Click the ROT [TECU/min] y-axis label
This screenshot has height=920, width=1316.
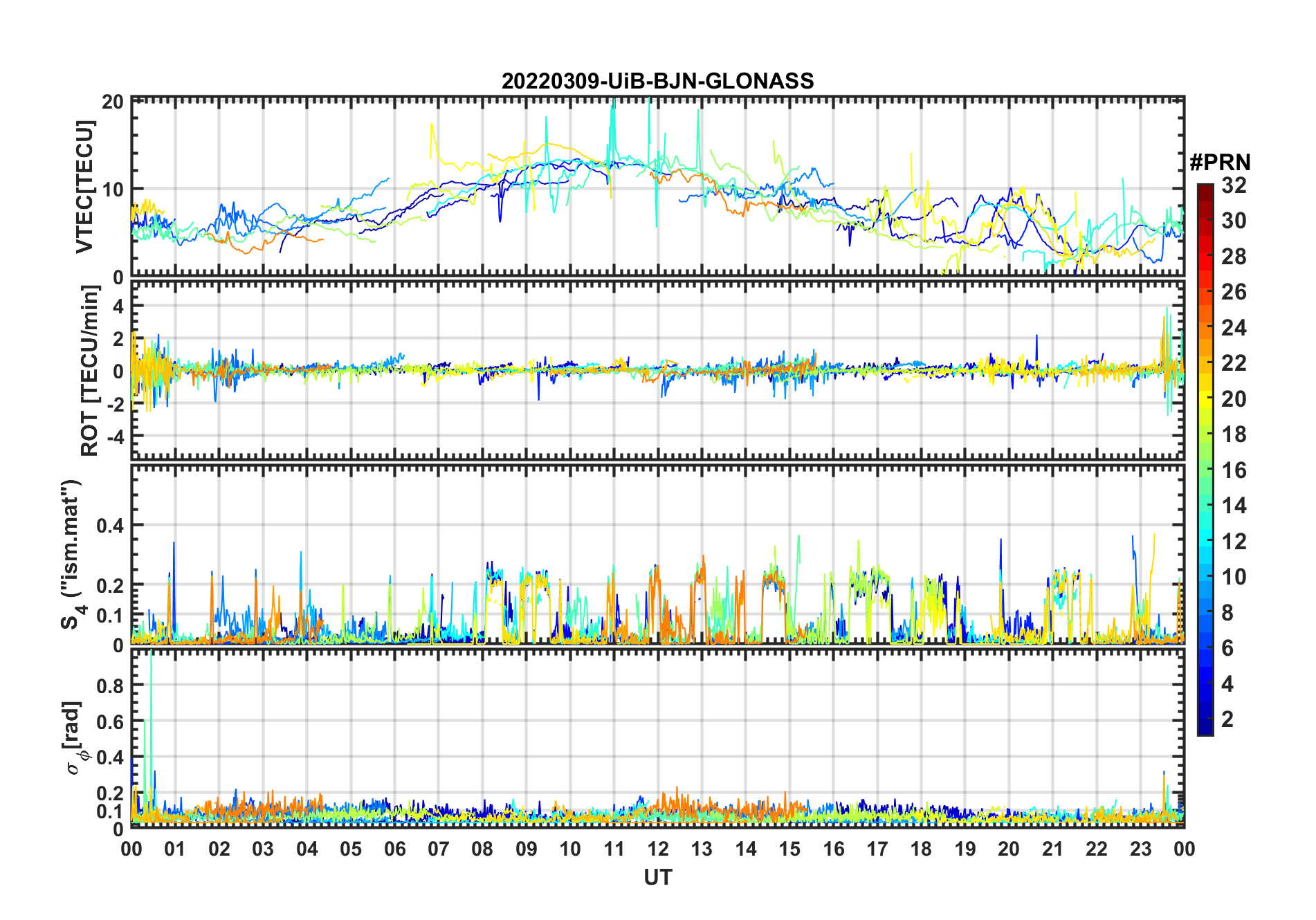pos(89,371)
